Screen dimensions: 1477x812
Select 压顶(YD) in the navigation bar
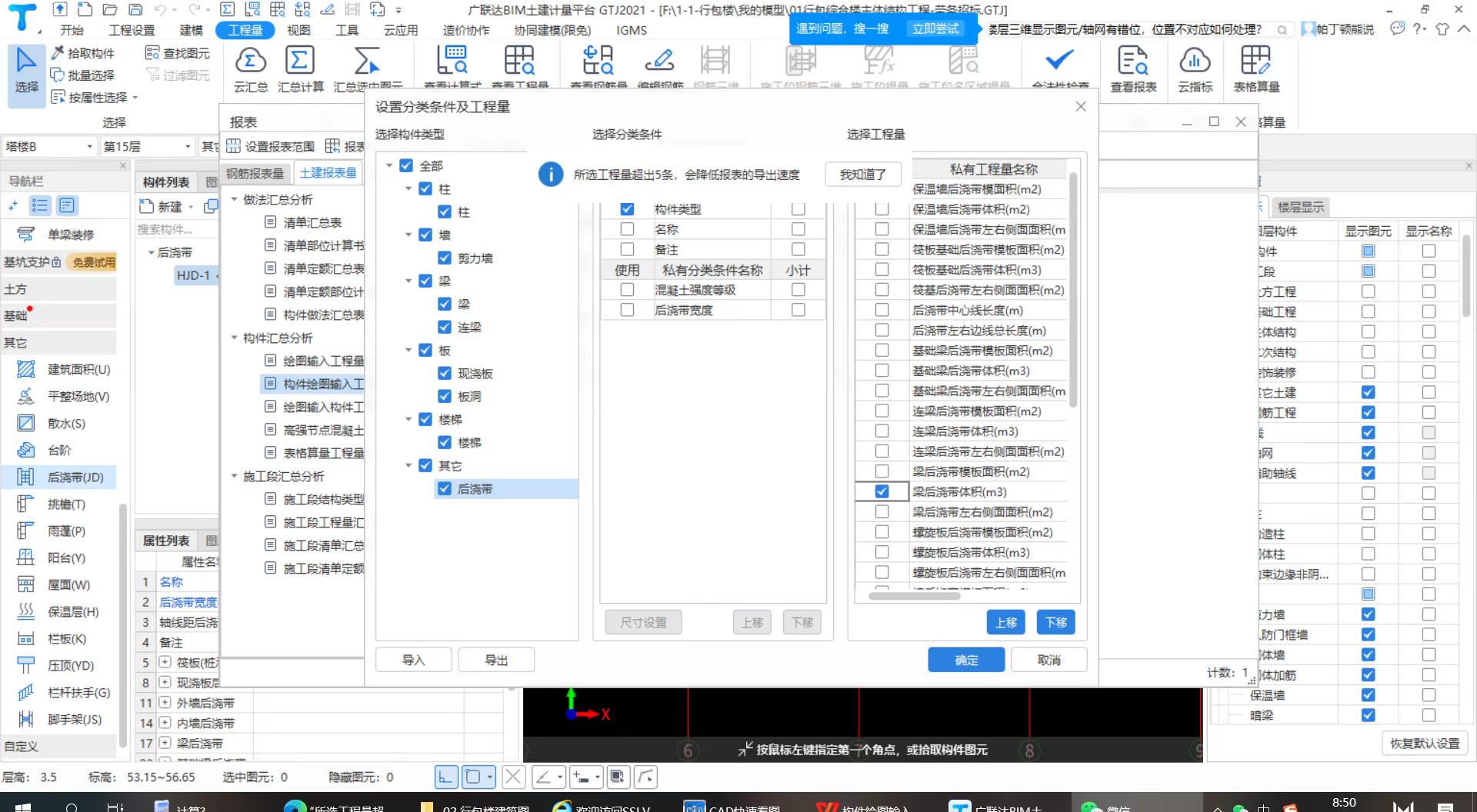pyautogui.click(x=58, y=666)
